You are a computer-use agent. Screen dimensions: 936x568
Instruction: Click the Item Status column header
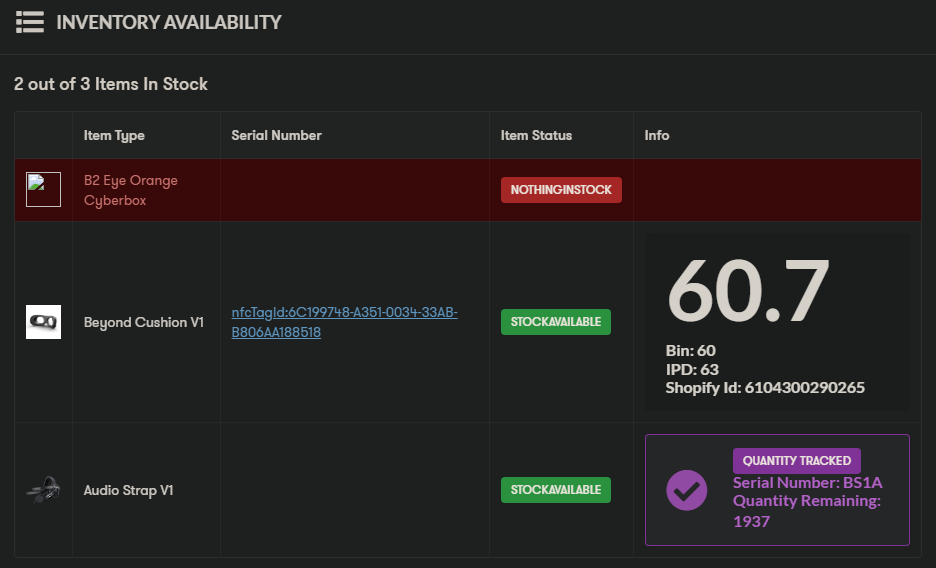tap(536, 135)
